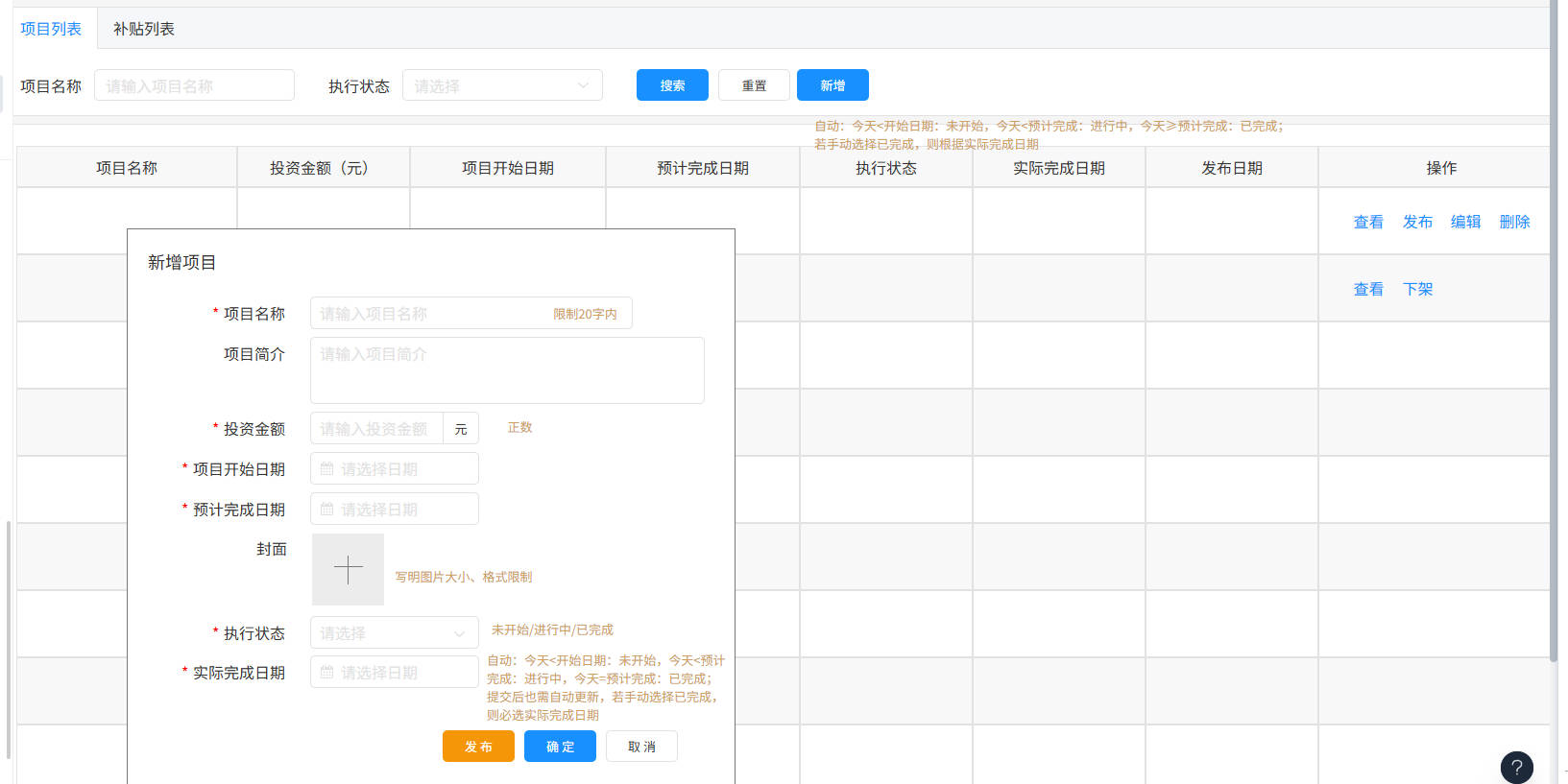Viewport: 1568px width, 784px height.
Task: Click the 项目简介 text area
Action: (507, 370)
